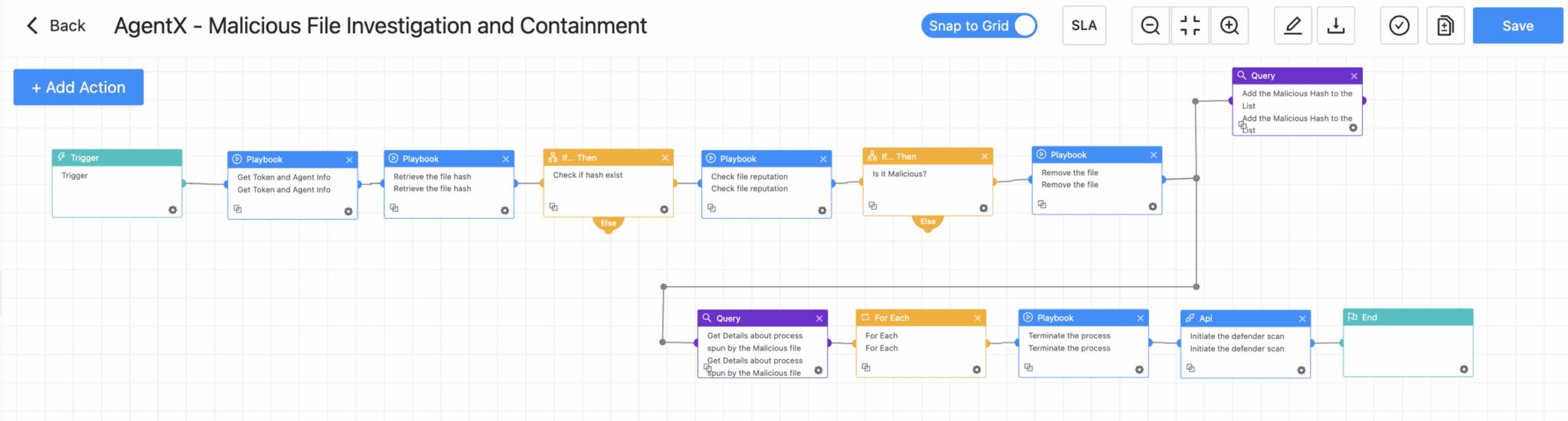Go Back to previous page
The image size is (1568, 421).
click(57, 26)
